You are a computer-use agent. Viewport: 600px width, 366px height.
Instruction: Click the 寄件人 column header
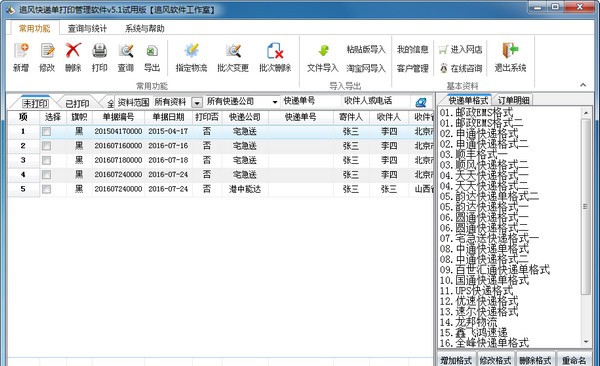pyautogui.click(x=351, y=117)
